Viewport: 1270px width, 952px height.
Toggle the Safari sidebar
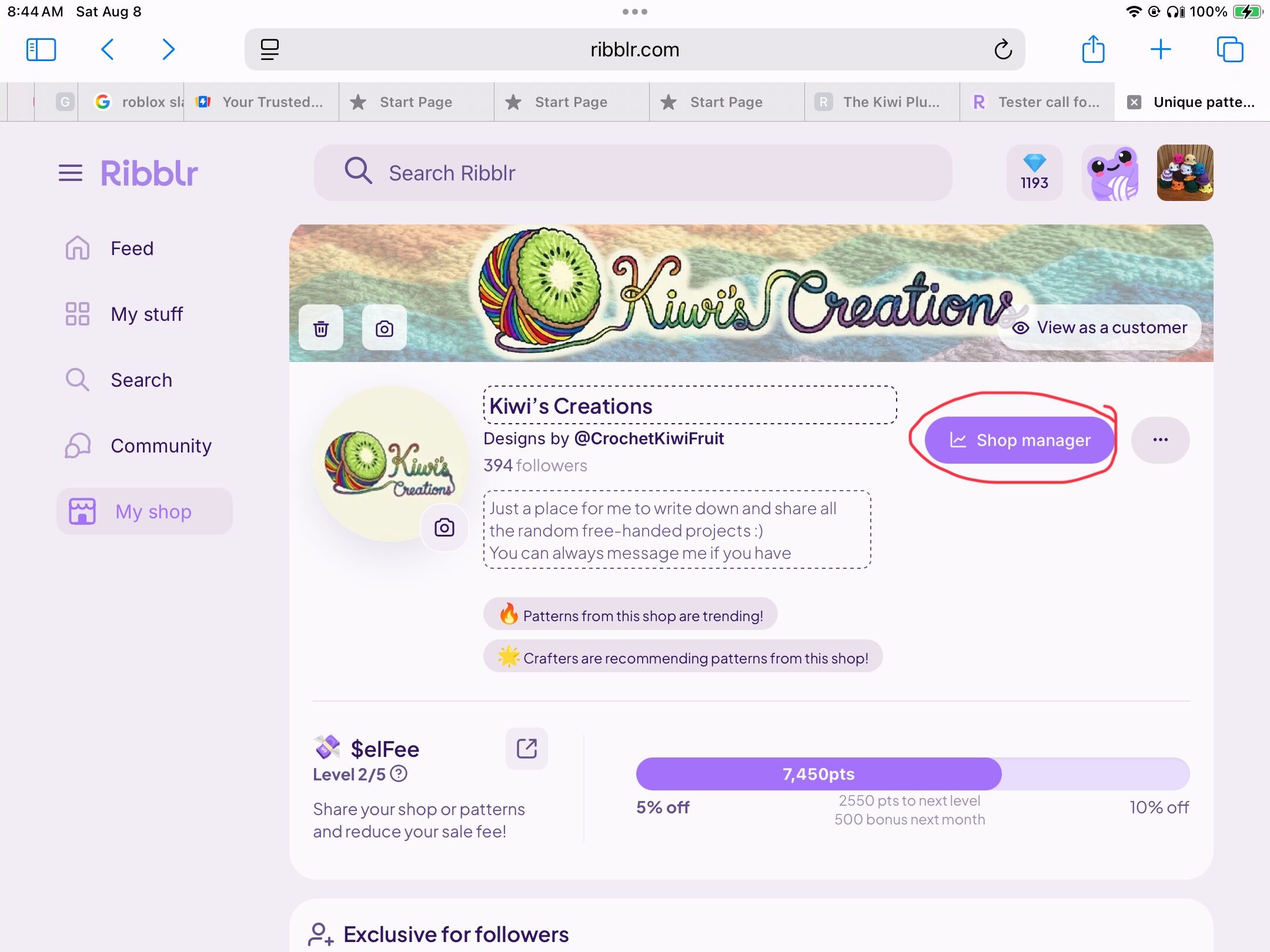(x=41, y=49)
